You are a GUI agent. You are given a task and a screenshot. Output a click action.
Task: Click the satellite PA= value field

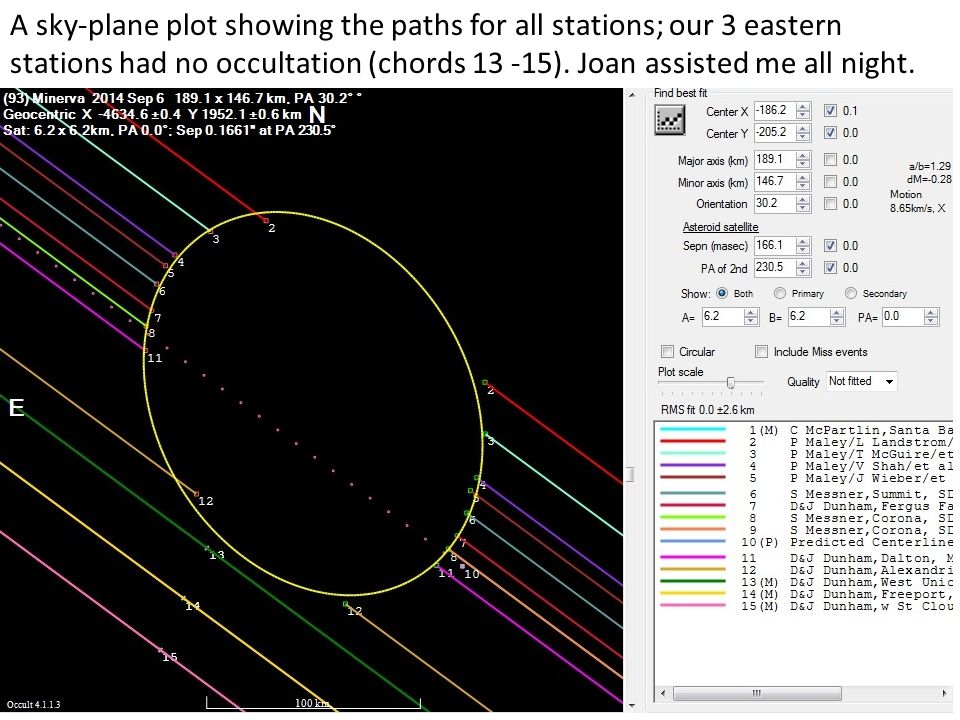[902, 317]
